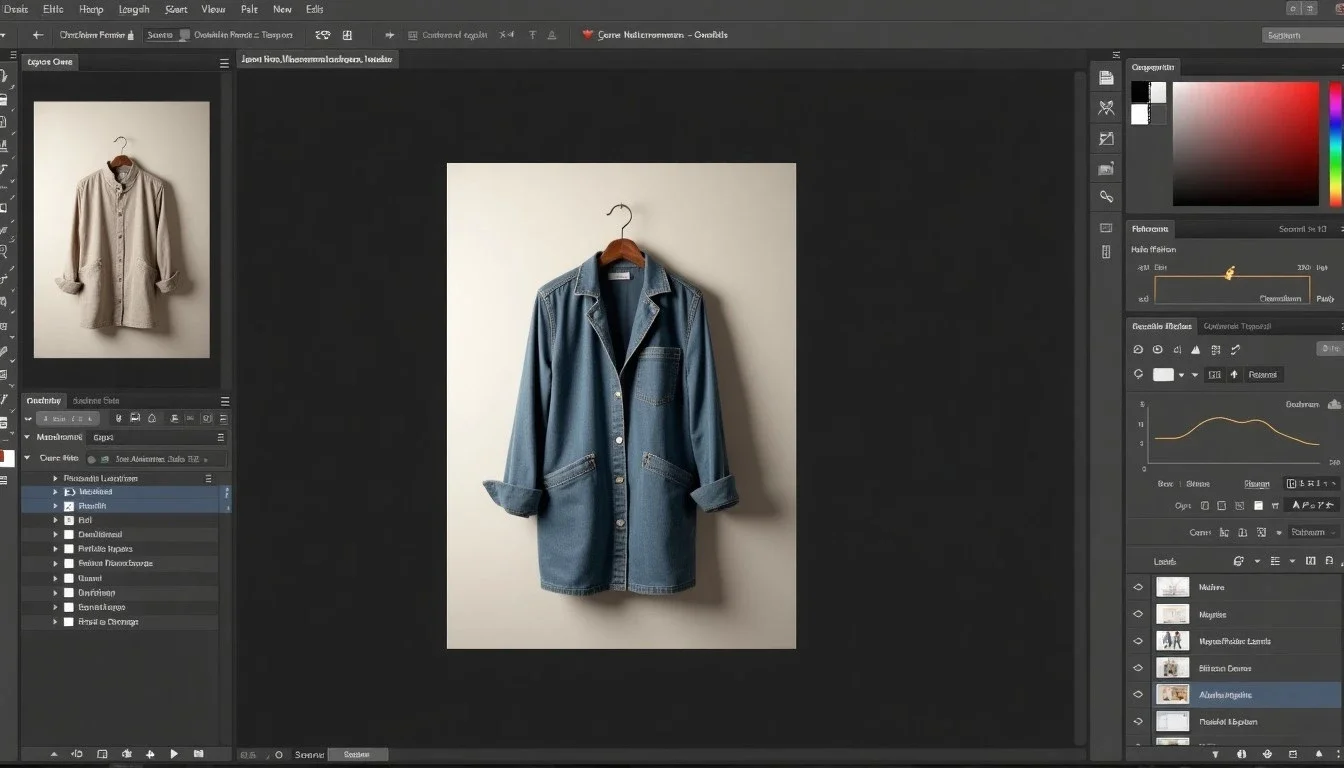Click the circle icon in the bottom status bar
Screen dimensions: 1344x768
point(278,755)
